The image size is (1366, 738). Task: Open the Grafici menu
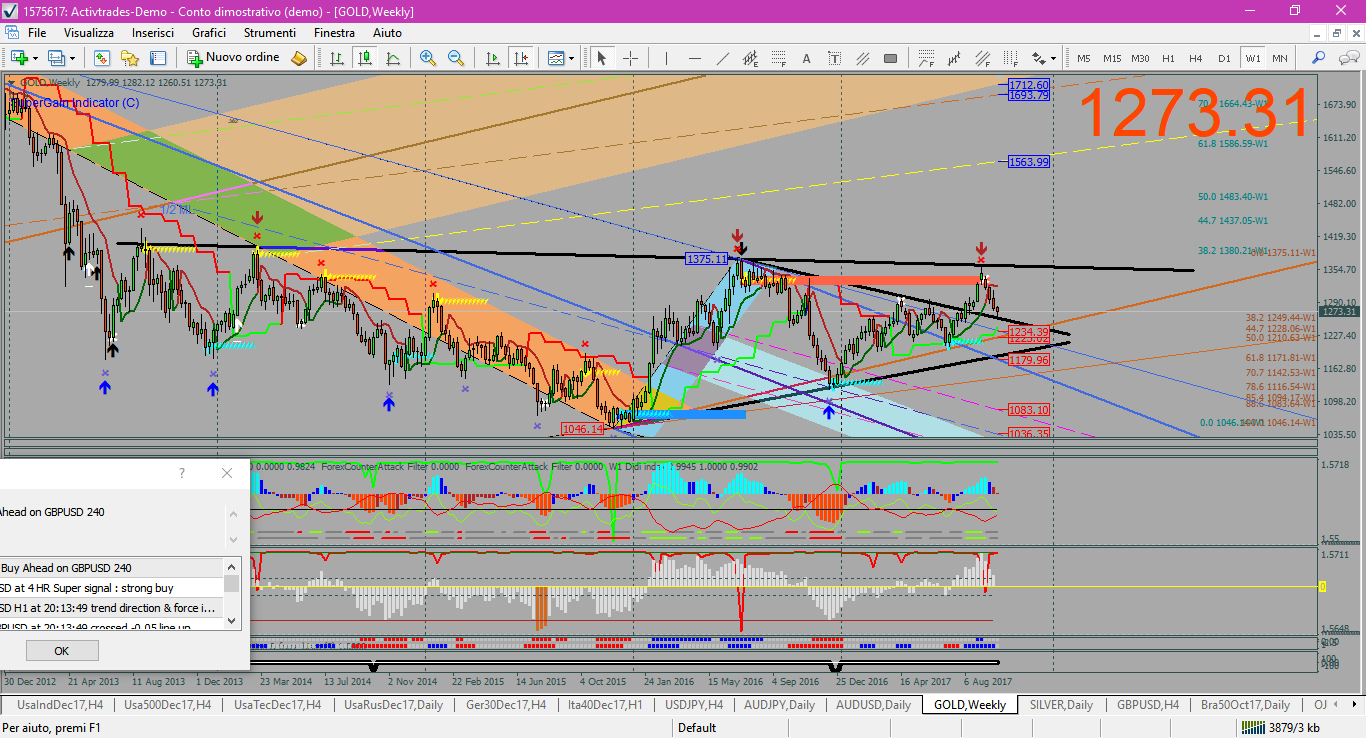pos(209,33)
